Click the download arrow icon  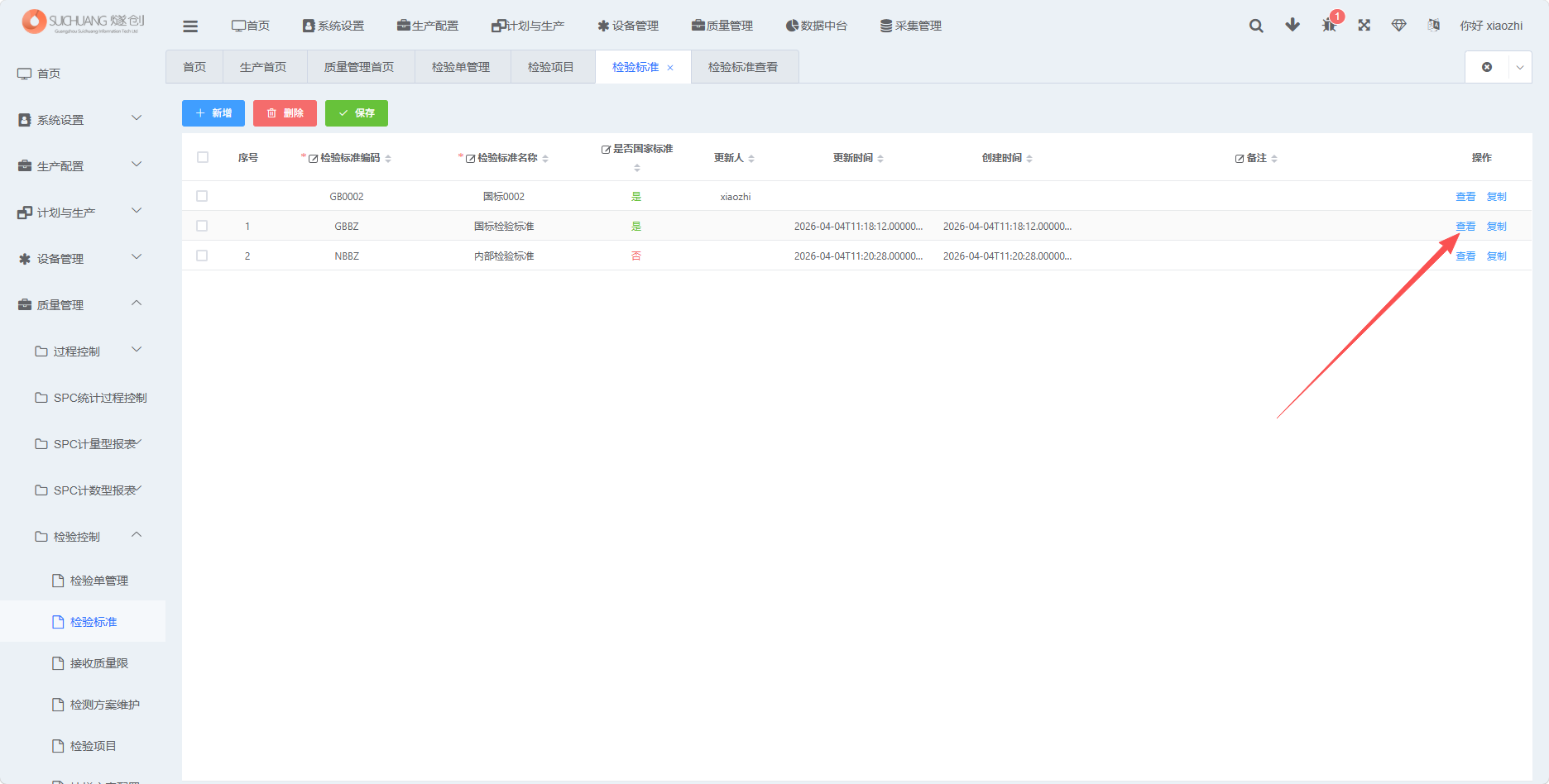pos(1292,25)
